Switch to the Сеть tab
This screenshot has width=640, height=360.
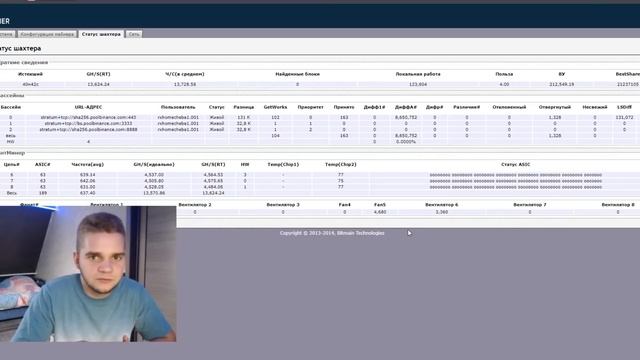[134, 34]
